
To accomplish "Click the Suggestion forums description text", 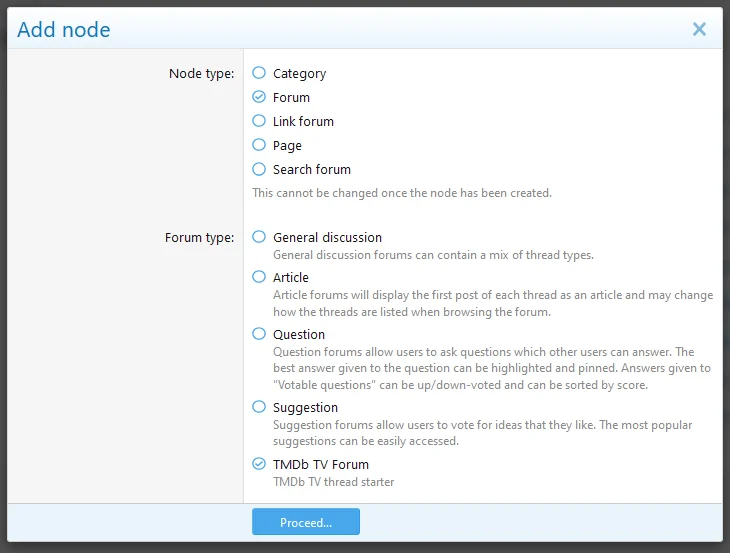I will [x=482, y=433].
